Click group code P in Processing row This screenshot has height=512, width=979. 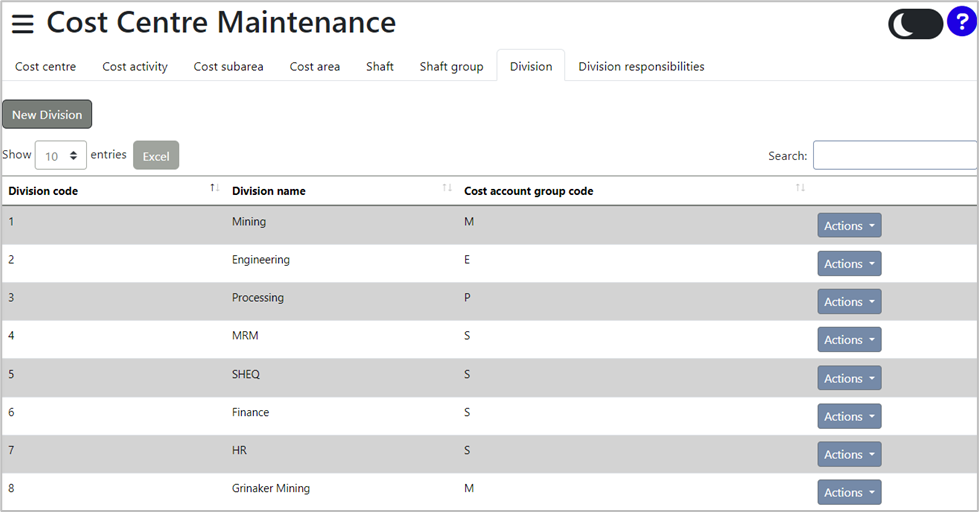coord(467,298)
